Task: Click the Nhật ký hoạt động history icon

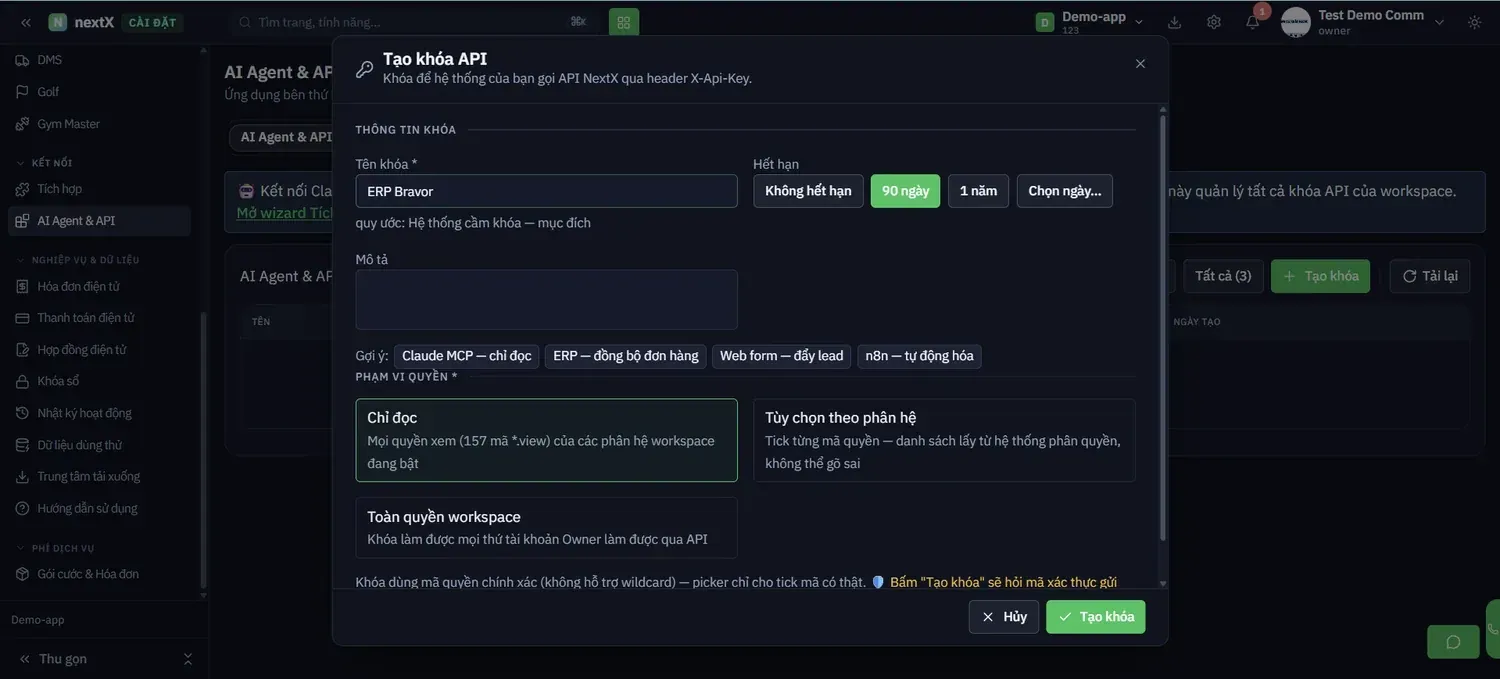Action: click(x=21, y=413)
